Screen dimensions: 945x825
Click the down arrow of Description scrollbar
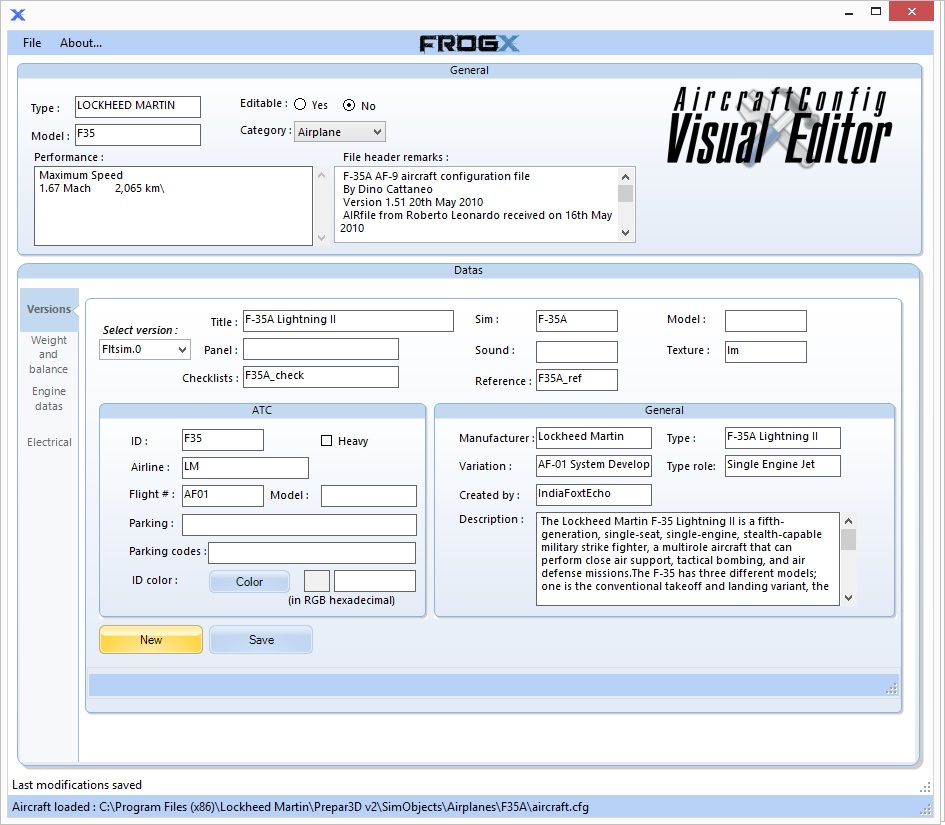coord(849,598)
